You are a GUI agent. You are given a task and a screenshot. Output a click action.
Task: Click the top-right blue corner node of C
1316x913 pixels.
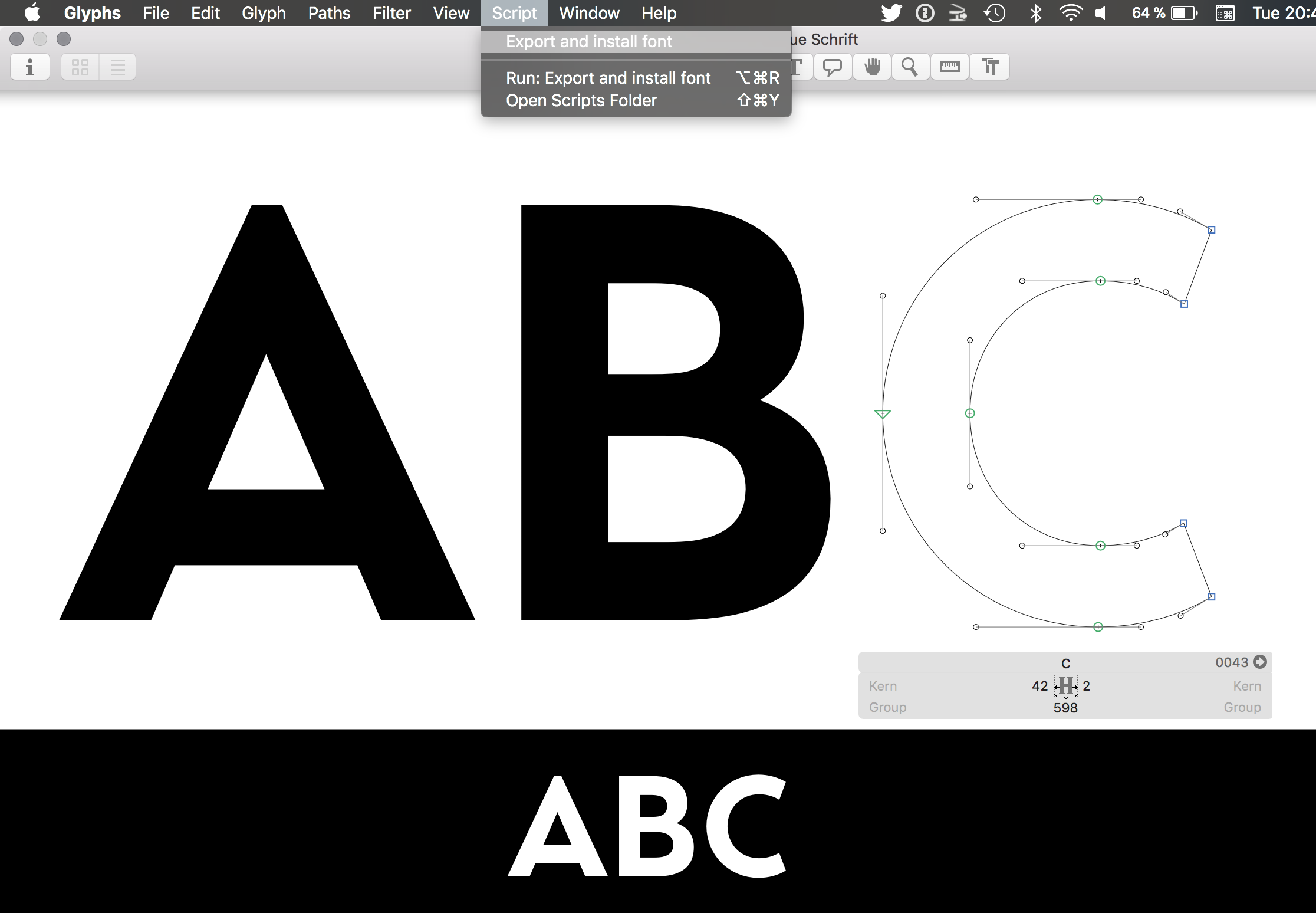tap(1211, 230)
